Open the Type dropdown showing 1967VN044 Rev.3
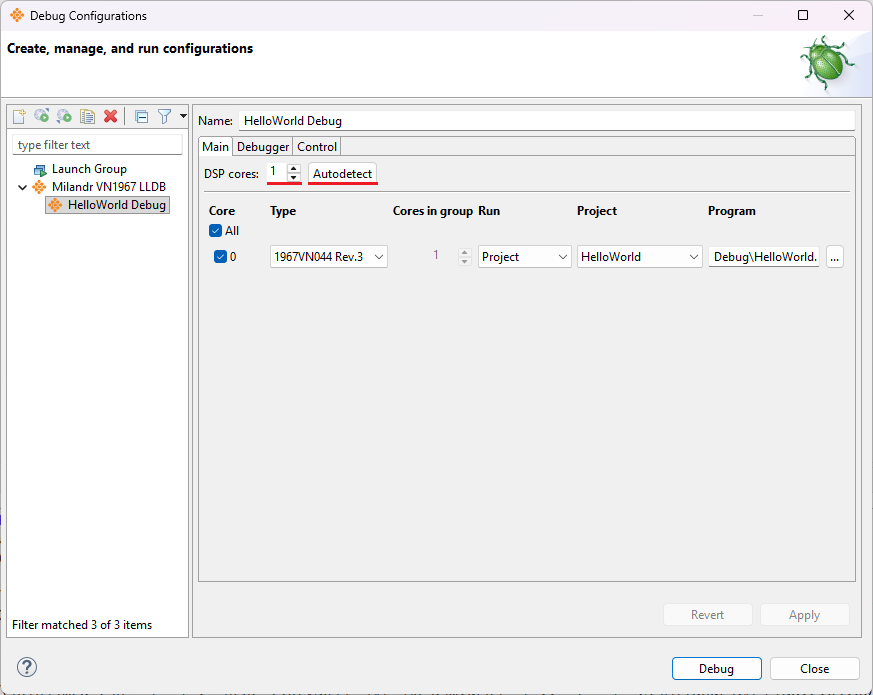The height and width of the screenshot is (695, 873). (x=329, y=257)
